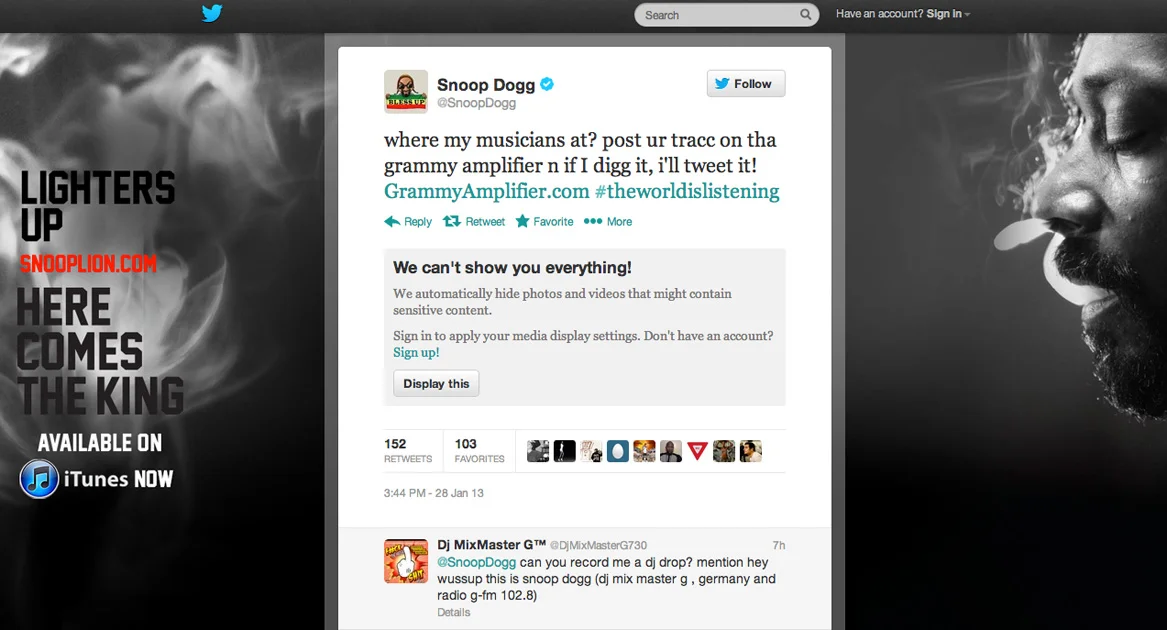Follow Snoop Dogg
This screenshot has height=630, width=1167.
pos(746,83)
